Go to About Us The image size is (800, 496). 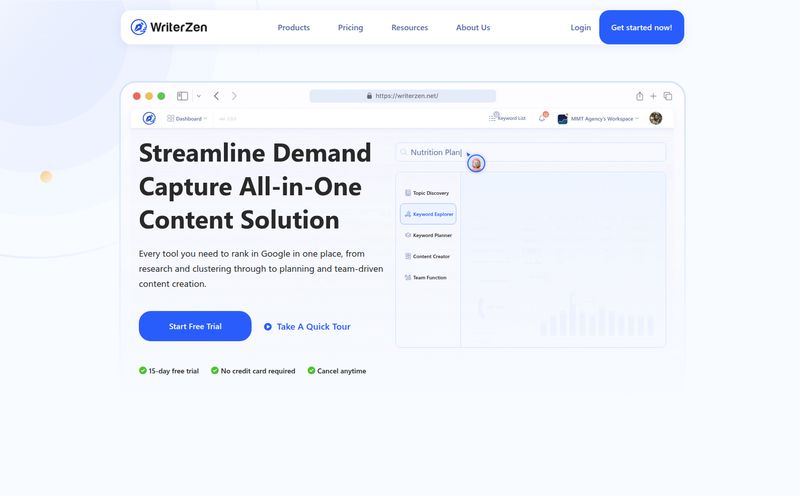coord(473,28)
